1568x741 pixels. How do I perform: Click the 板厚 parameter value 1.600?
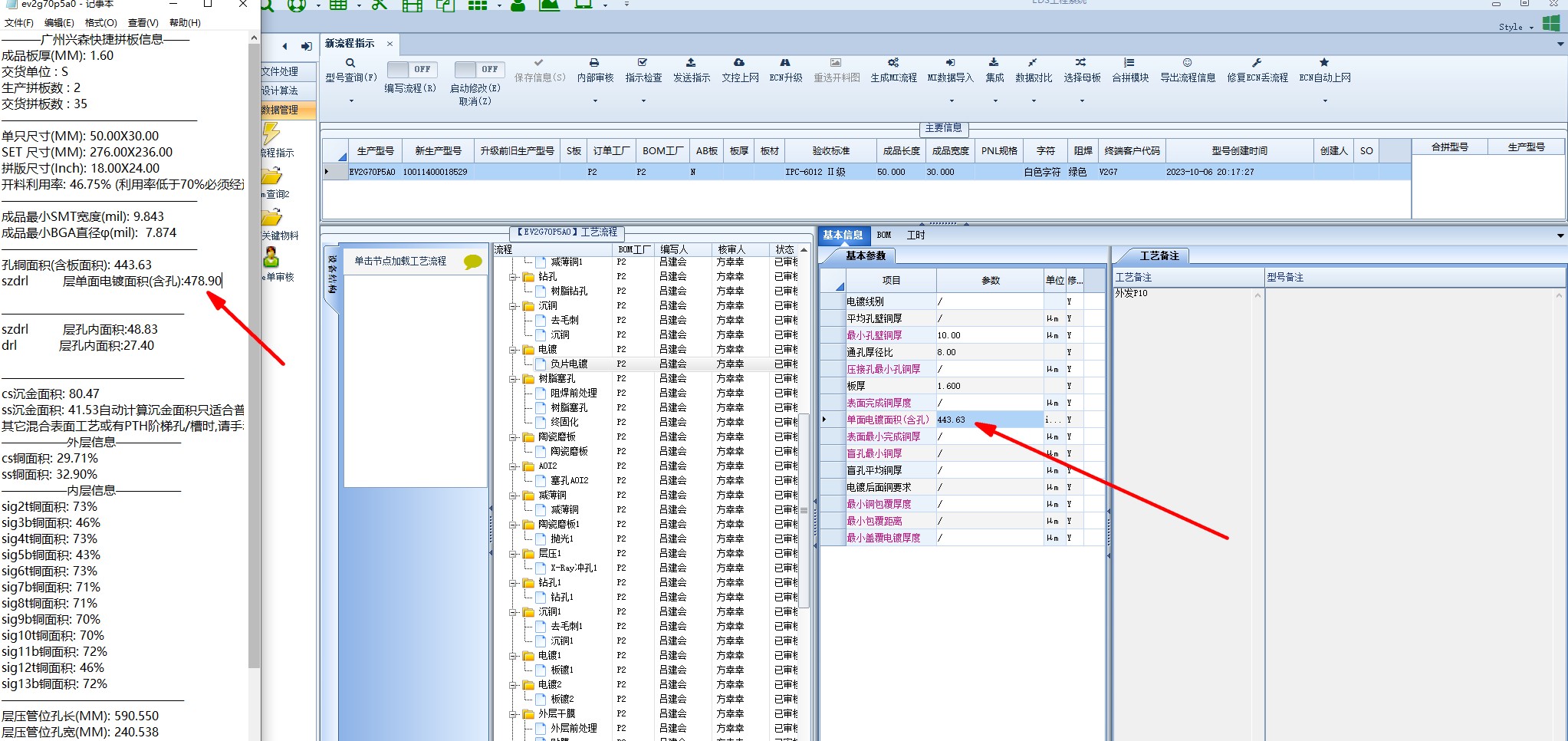click(989, 387)
